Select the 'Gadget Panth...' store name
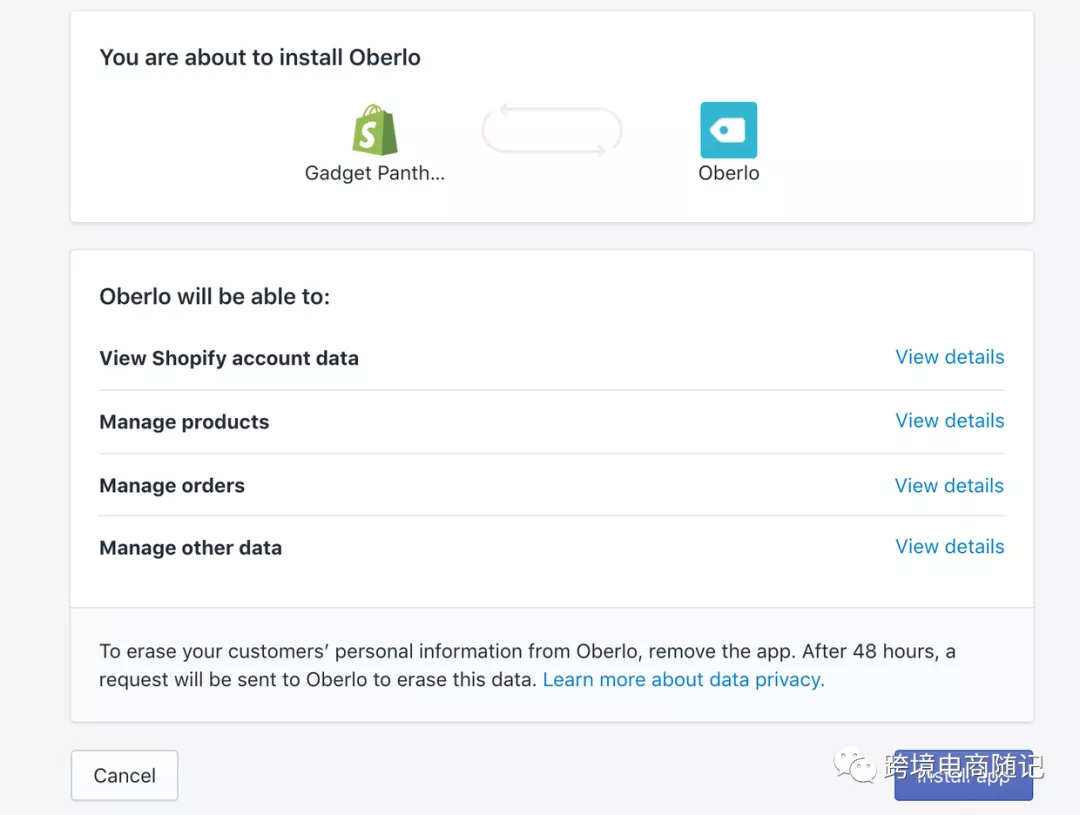This screenshot has height=815, width=1080. click(x=375, y=172)
